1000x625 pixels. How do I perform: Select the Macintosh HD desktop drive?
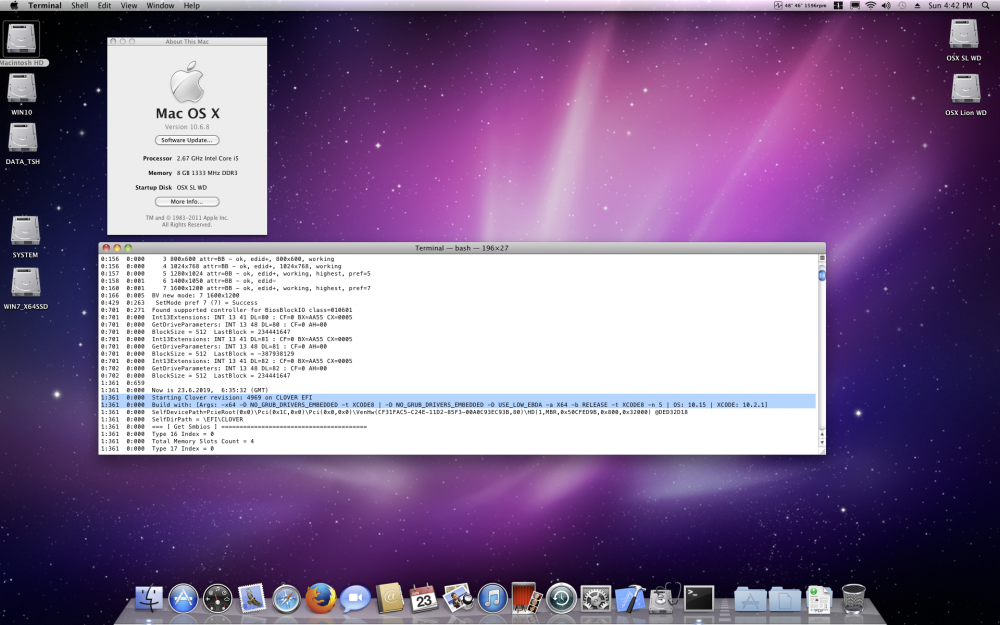[22, 43]
